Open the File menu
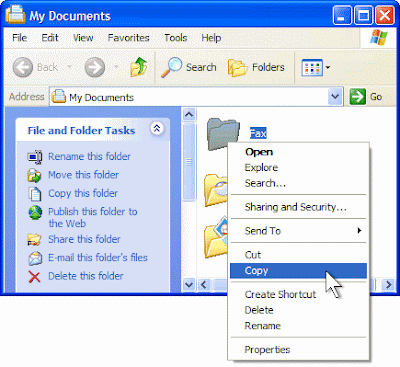Screen dimensions: 400x367 pos(19,38)
